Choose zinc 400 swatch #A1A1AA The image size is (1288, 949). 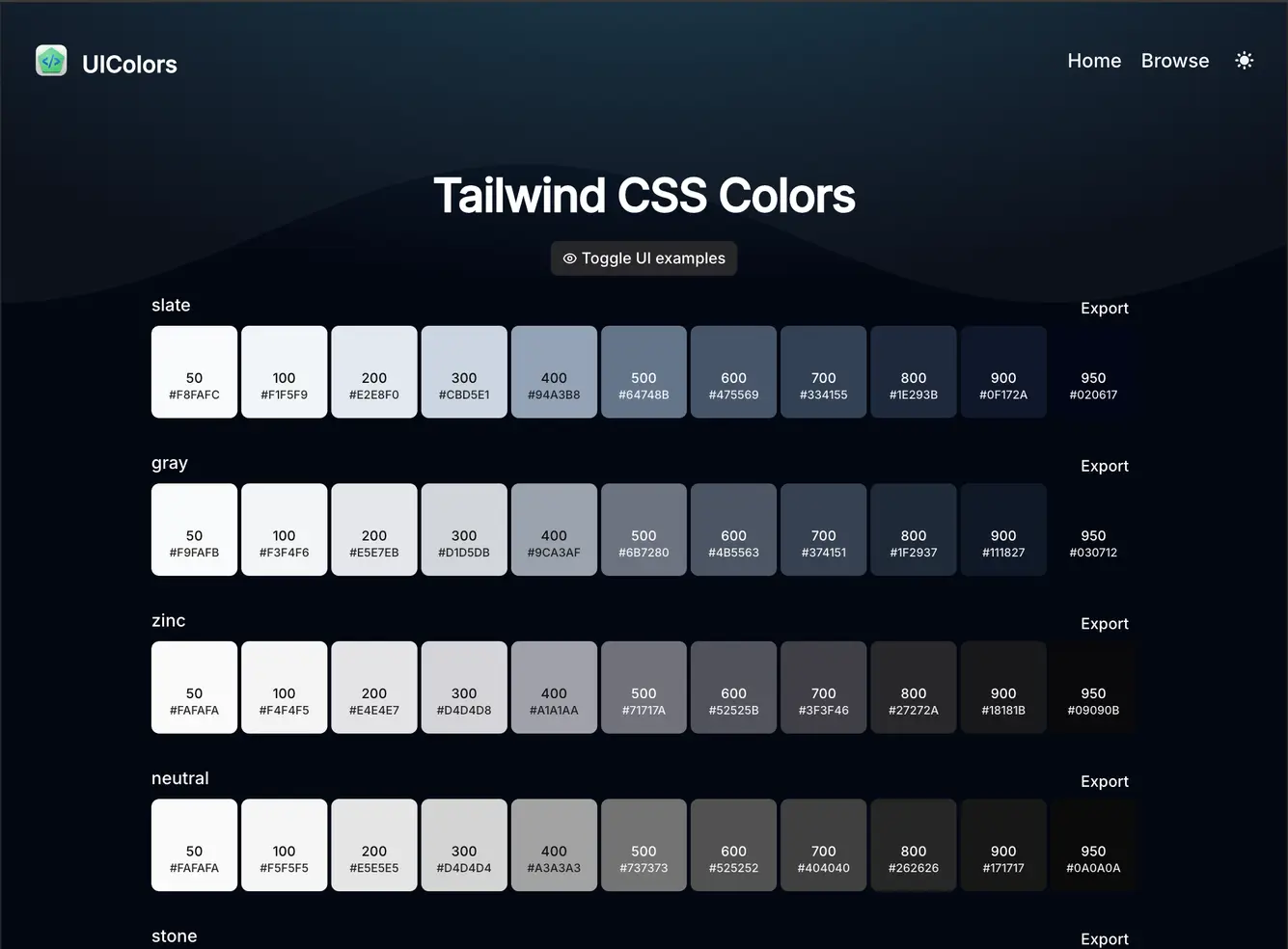[x=554, y=688]
